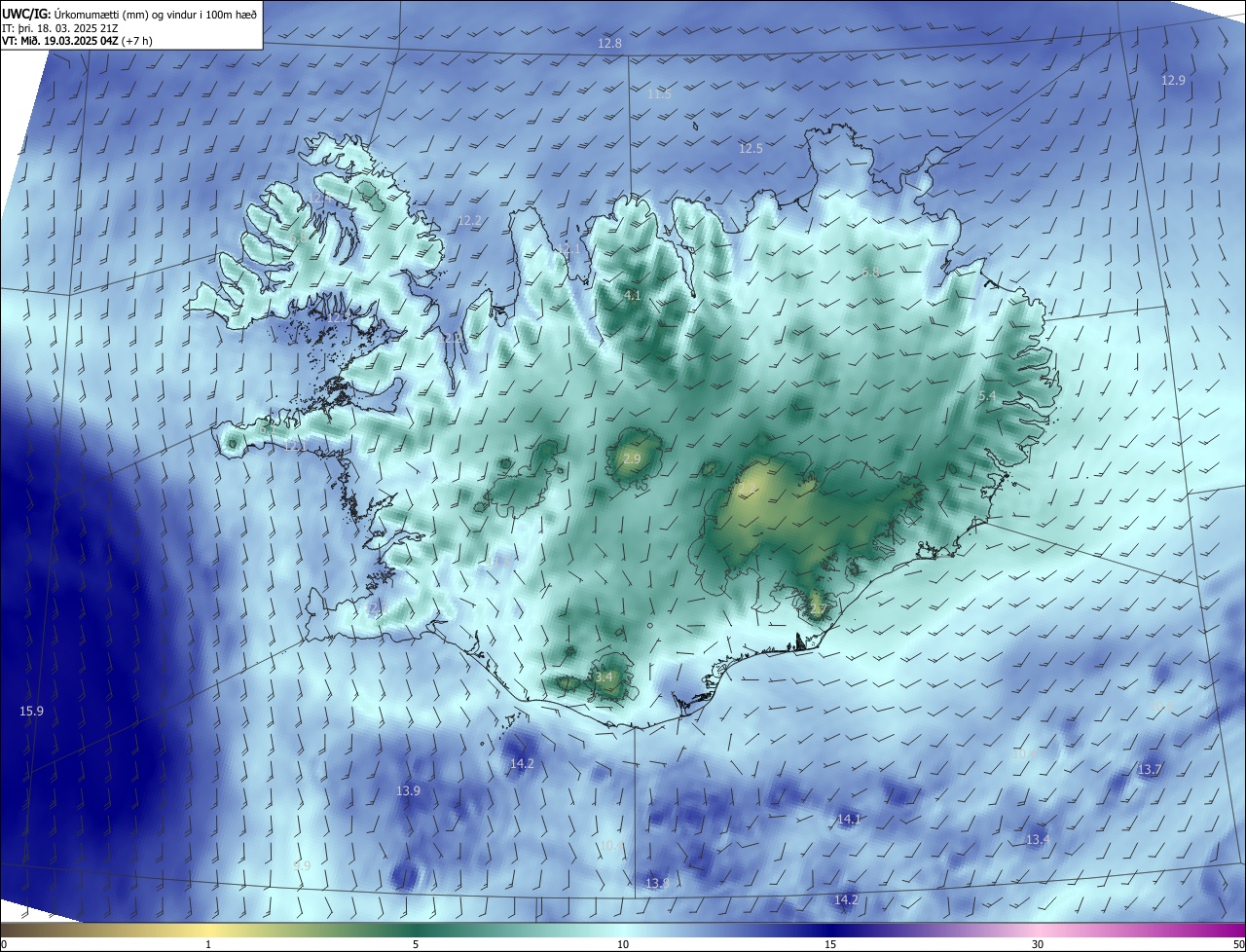
Task: Click the valid time 'VT: Mið. 19.03.2025 04Z'
Action: click(x=60, y=41)
